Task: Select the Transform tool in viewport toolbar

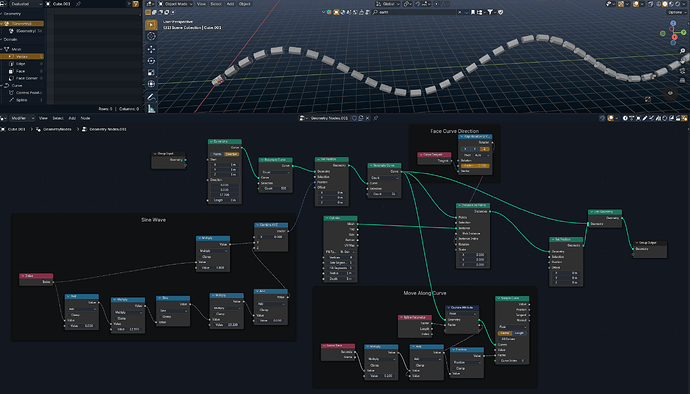Action: click(151, 84)
